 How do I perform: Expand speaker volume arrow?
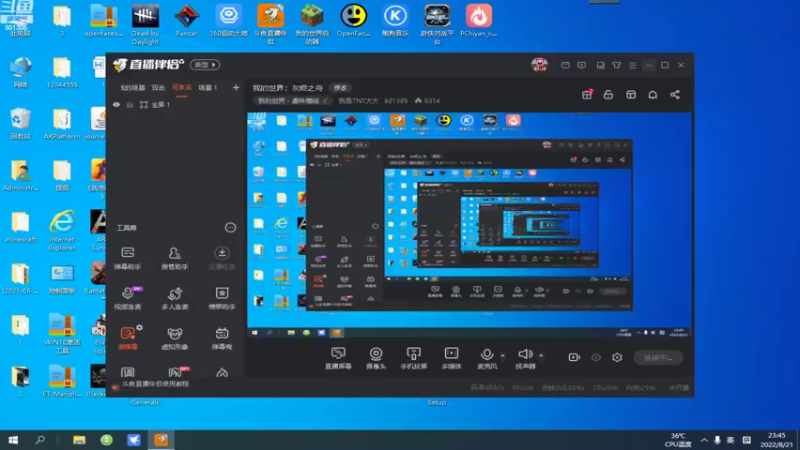tap(541, 355)
